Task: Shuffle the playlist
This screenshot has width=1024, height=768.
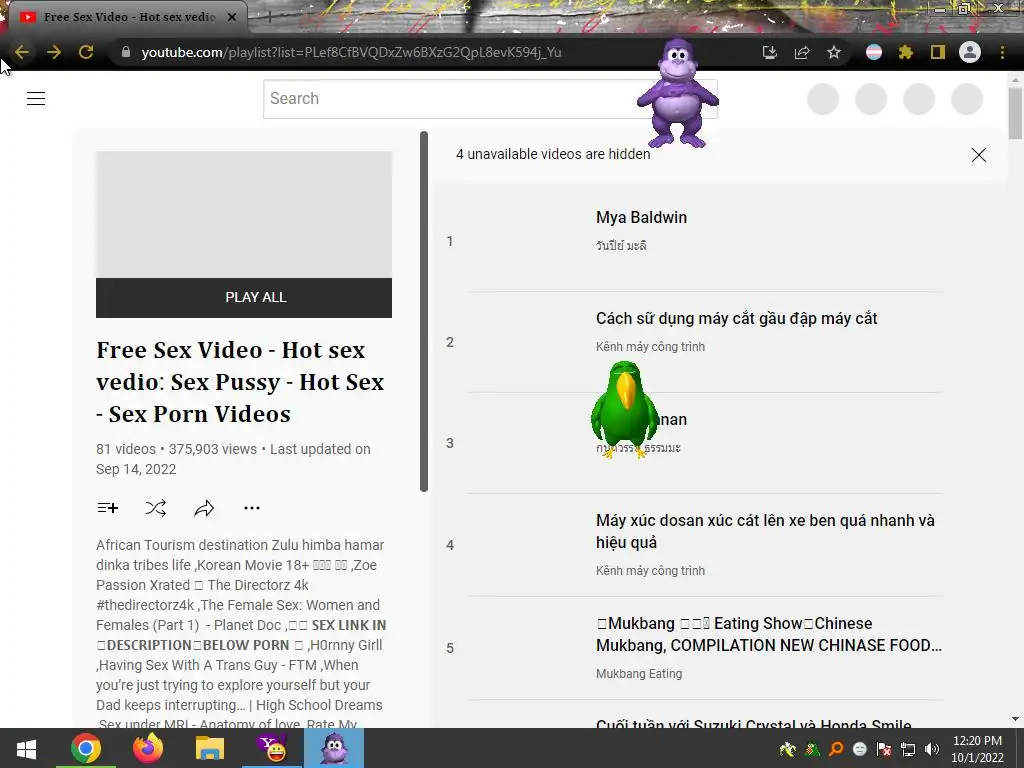Action: [x=155, y=508]
